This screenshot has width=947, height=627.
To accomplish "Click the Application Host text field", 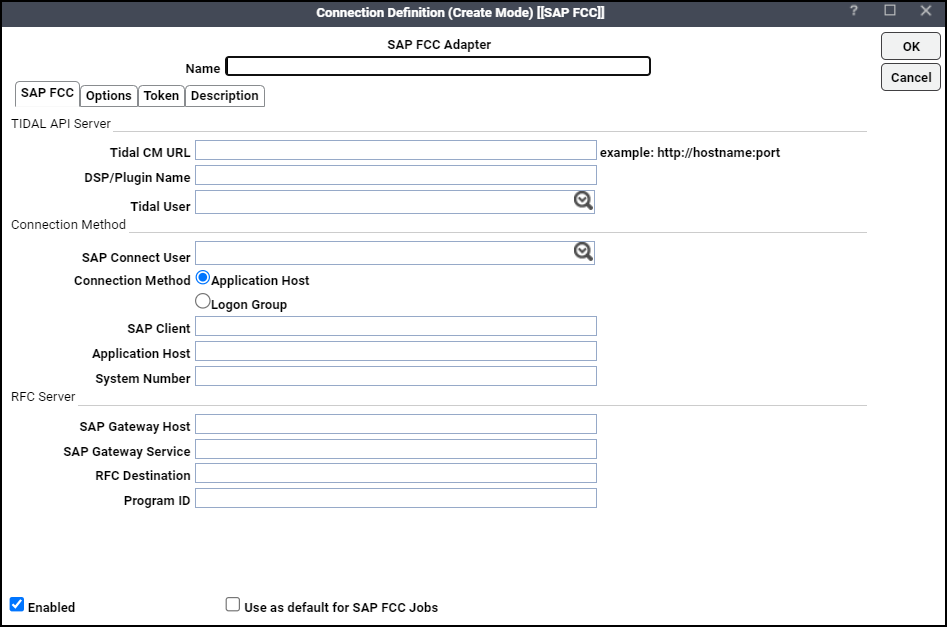I will click(x=396, y=351).
